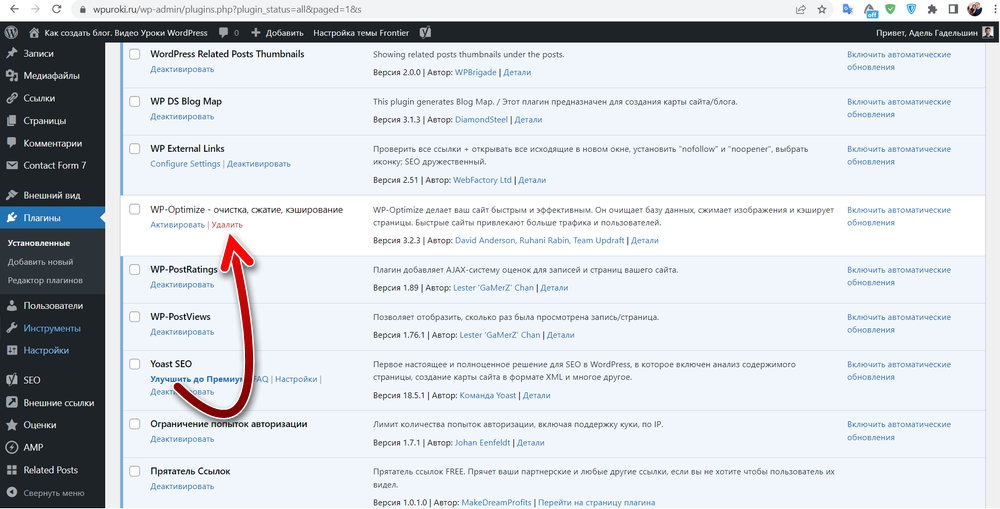Image resolution: width=1000 pixels, height=509 pixels.
Task: Open author link Команда Yoast
Action: pyautogui.click(x=488, y=395)
